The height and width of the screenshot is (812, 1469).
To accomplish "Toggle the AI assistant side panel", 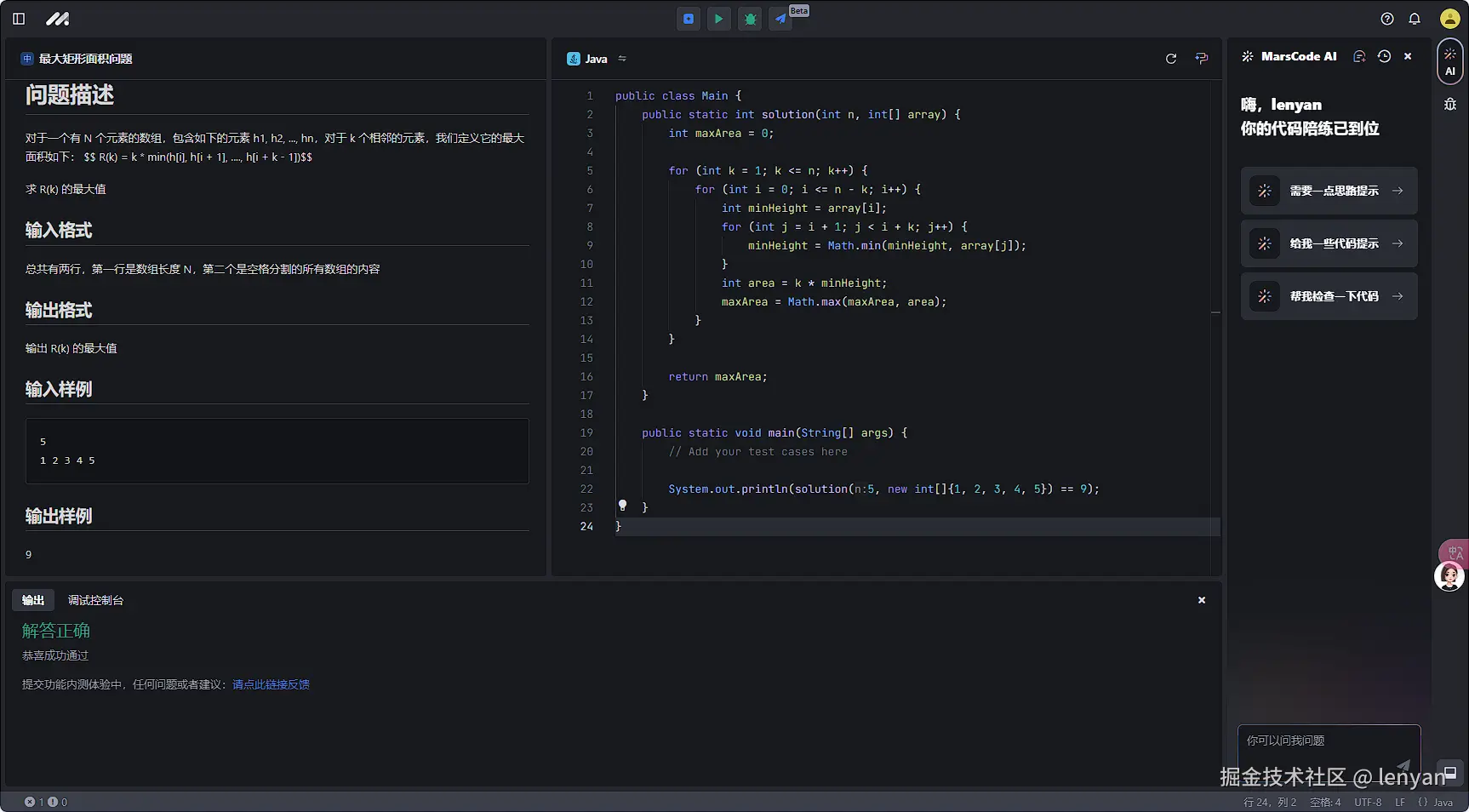I will pos(1450,62).
